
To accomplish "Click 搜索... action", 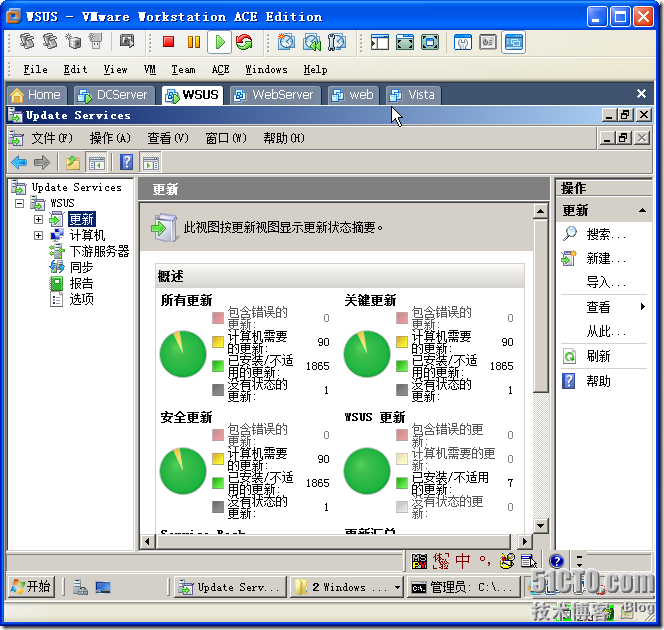I will [606, 234].
